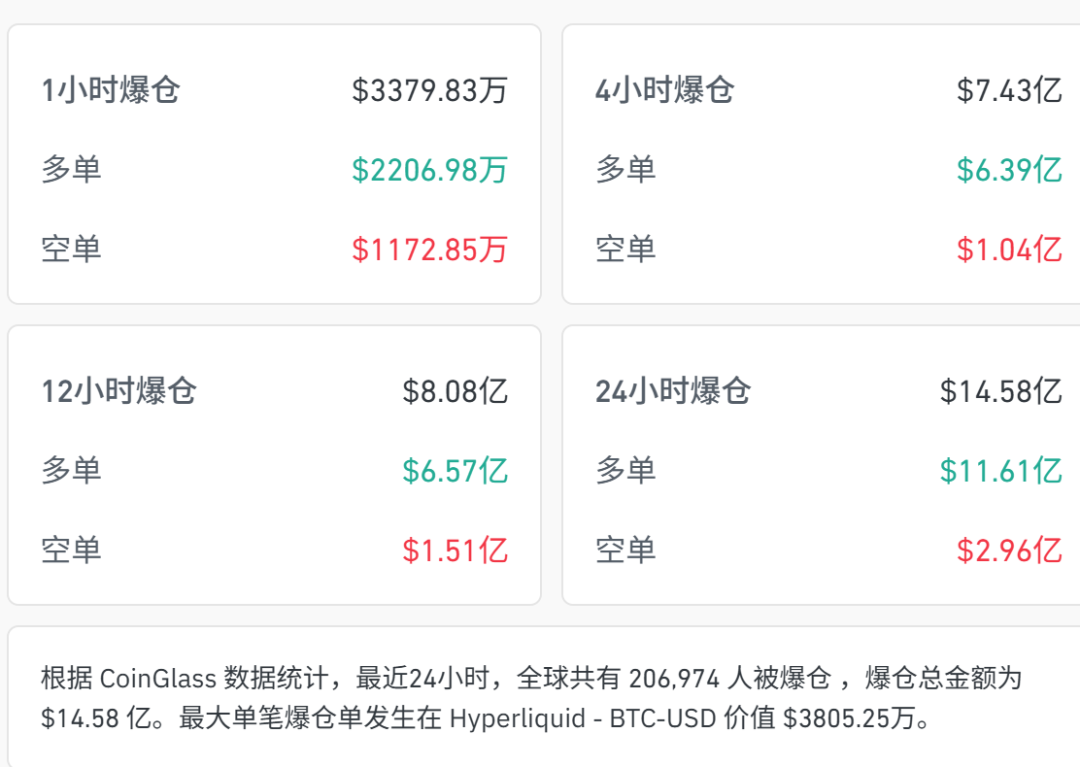Click the 206,974 liquidated traders figure
This screenshot has height=767, width=1080.
(x=674, y=678)
